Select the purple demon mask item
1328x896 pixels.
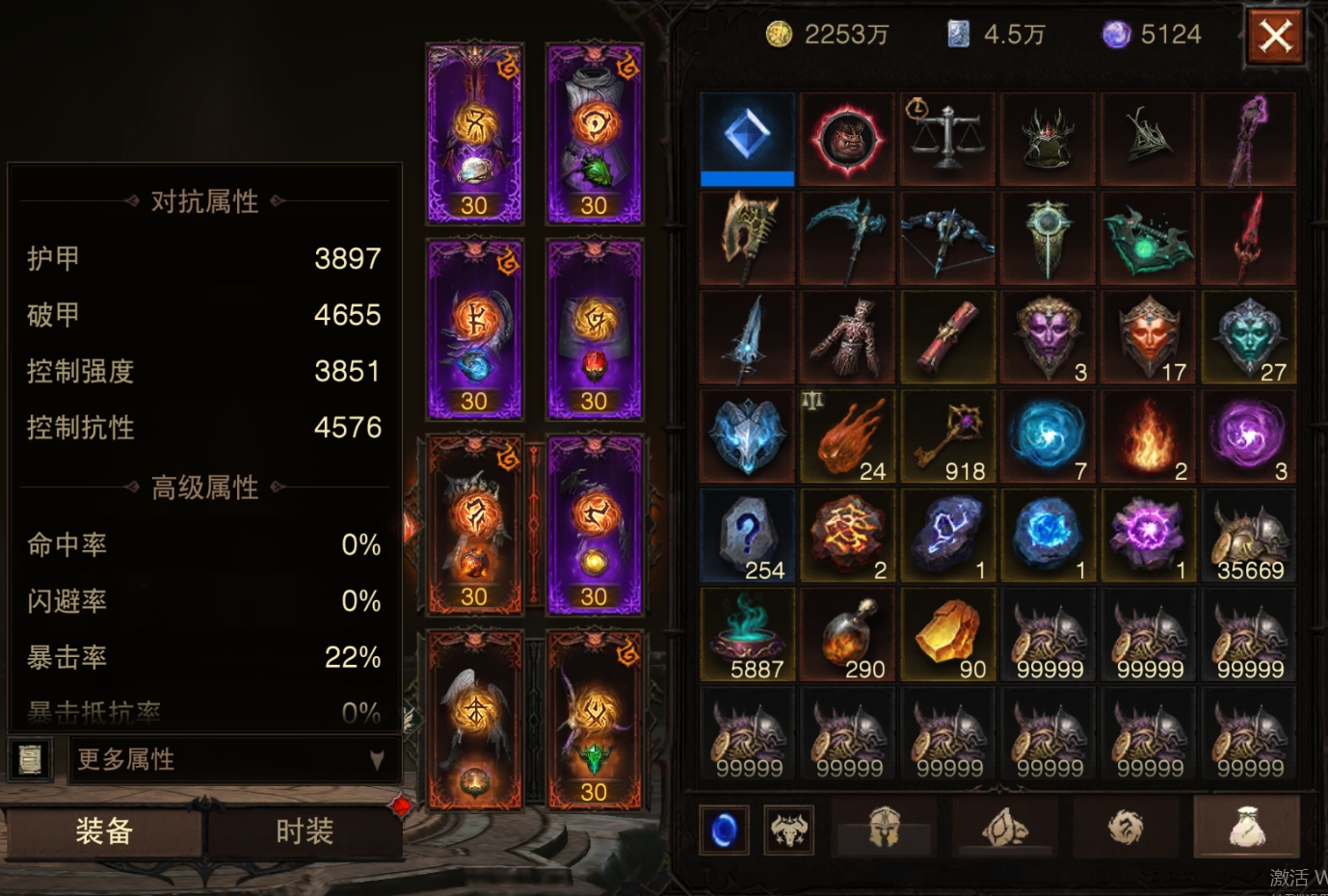click(x=1048, y=337)
